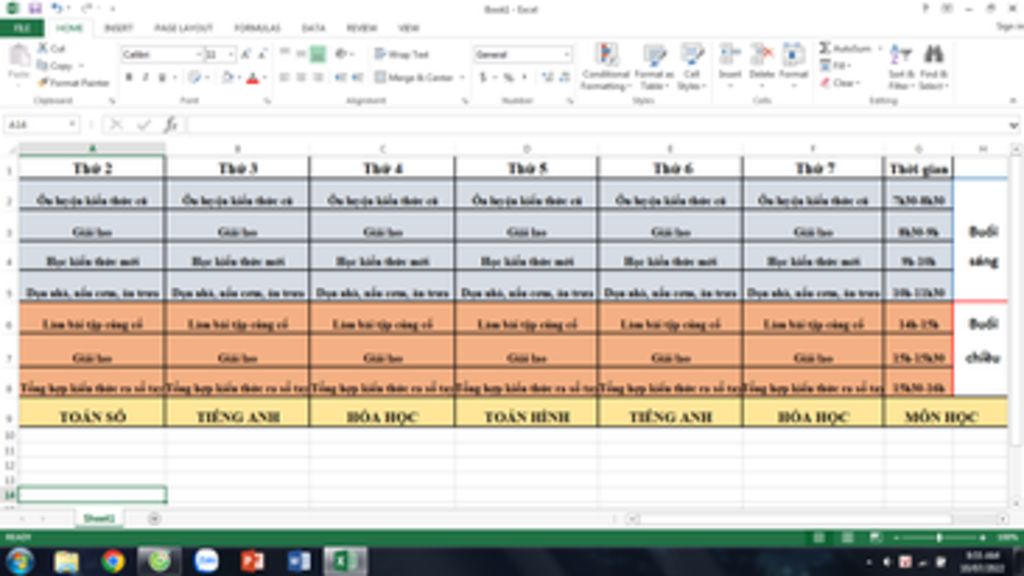Click the horizontal scrollbar
Viewport: 1024px width, 576px height.
pos(797,519)
